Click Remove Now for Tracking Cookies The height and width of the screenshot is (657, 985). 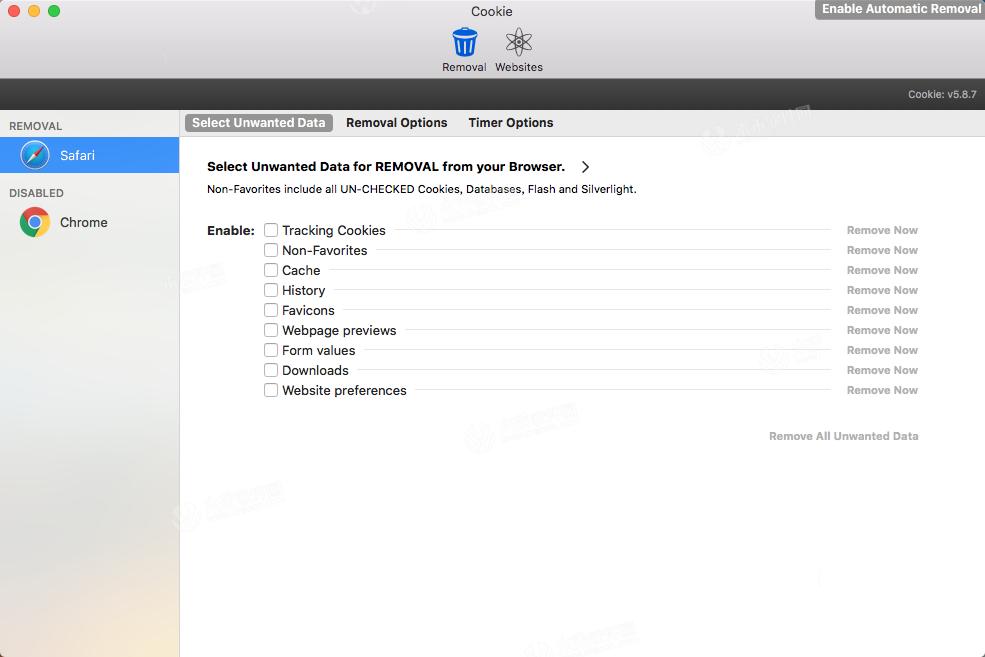pos(882,231)
